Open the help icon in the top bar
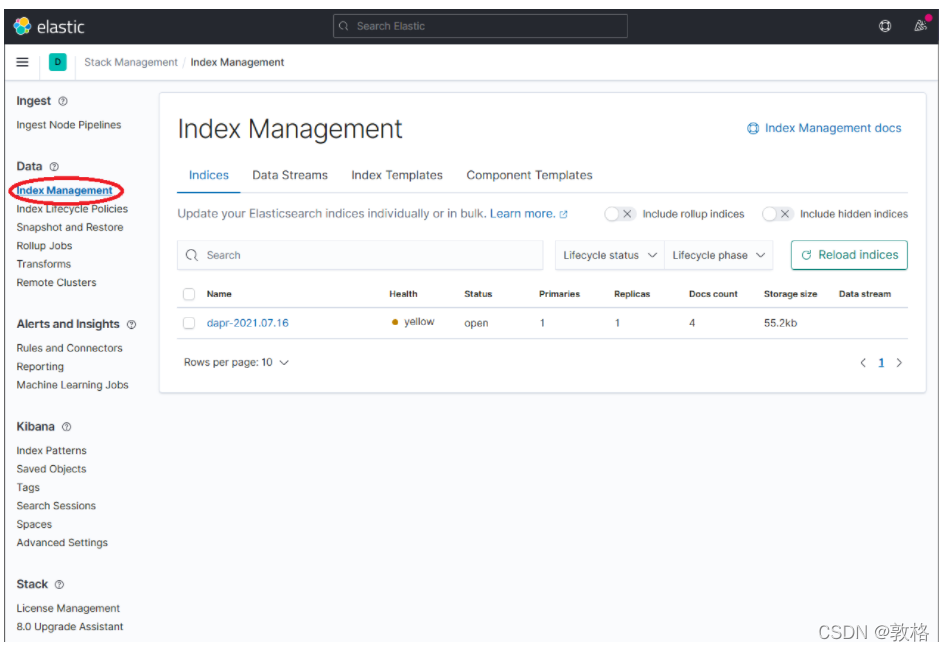This screenshot has height=651, width=945. click(884, 26)
